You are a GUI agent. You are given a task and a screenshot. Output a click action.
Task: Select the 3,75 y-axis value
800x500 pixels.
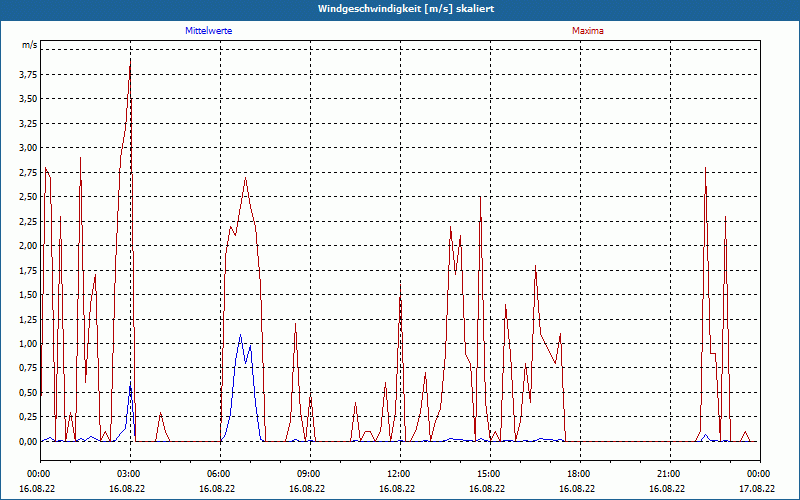pyautogui.click(x=28, y=74)
